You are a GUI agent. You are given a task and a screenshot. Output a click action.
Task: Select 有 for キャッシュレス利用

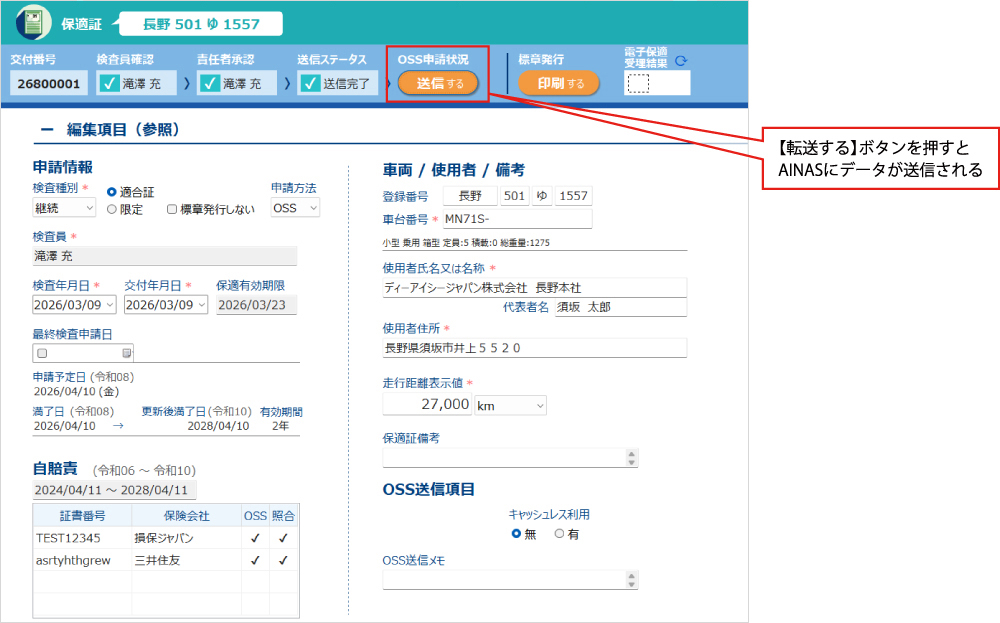(x=559, y=534)
